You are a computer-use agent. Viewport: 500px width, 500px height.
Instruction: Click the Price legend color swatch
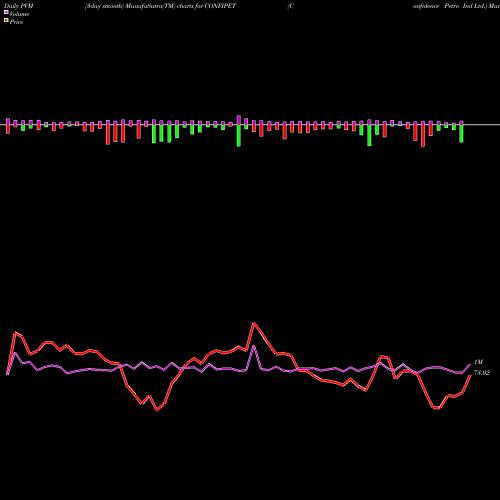pyautogui.click(x=6, y=21)
